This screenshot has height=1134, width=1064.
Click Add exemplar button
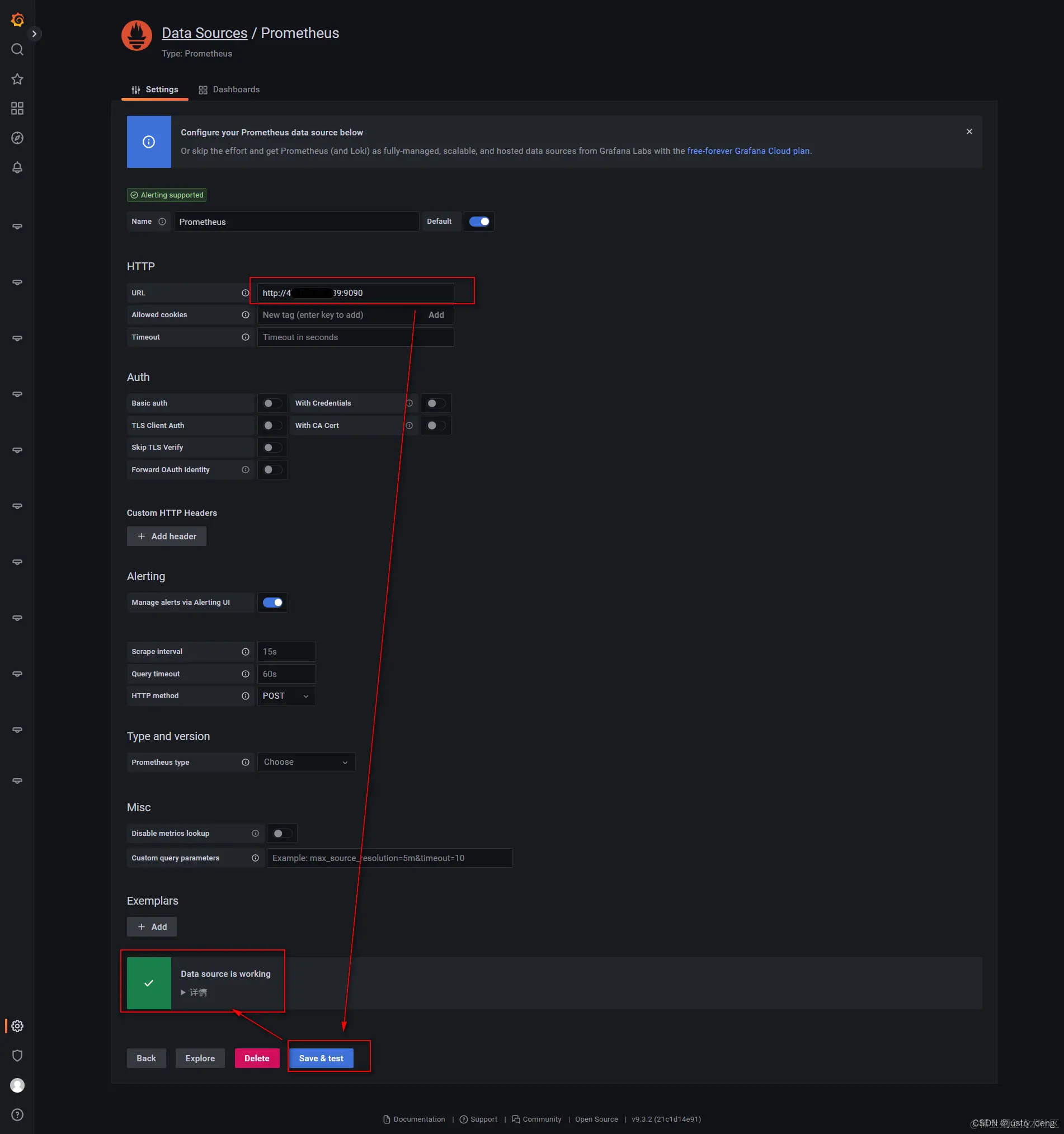coord(152,927)
